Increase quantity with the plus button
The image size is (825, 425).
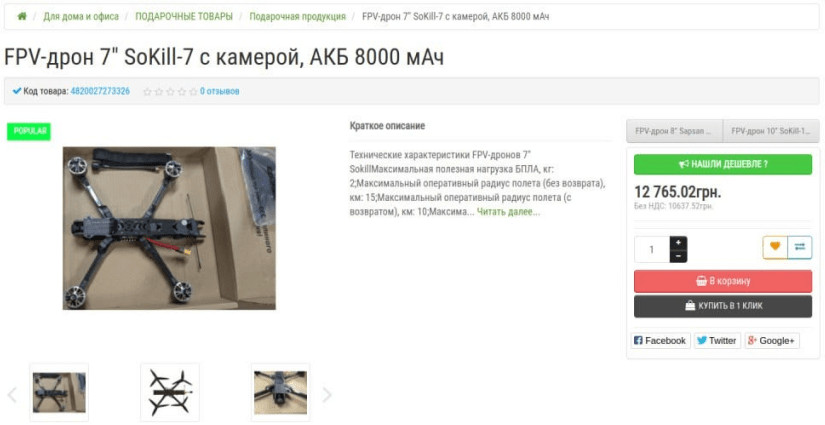[678, 242]
